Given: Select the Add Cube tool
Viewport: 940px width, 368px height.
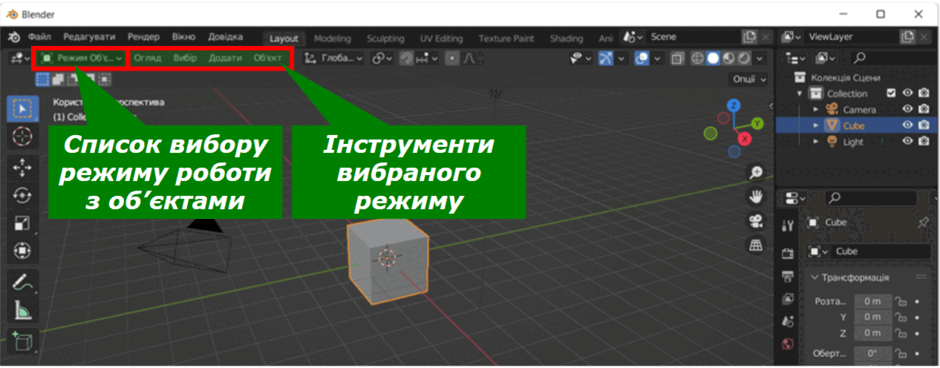Looking at the screenshot, I should coord(23,341).
